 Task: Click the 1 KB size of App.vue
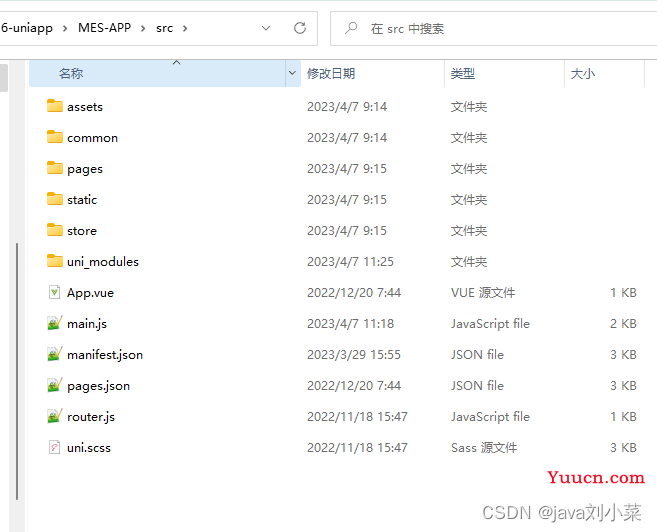(x=623, y=292)
